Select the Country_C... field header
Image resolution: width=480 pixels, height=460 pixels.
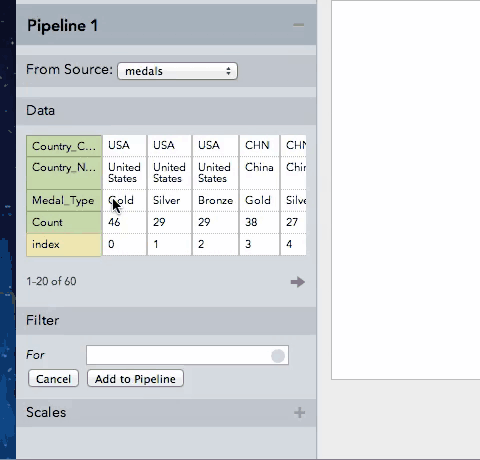click(x=64, y=146)
